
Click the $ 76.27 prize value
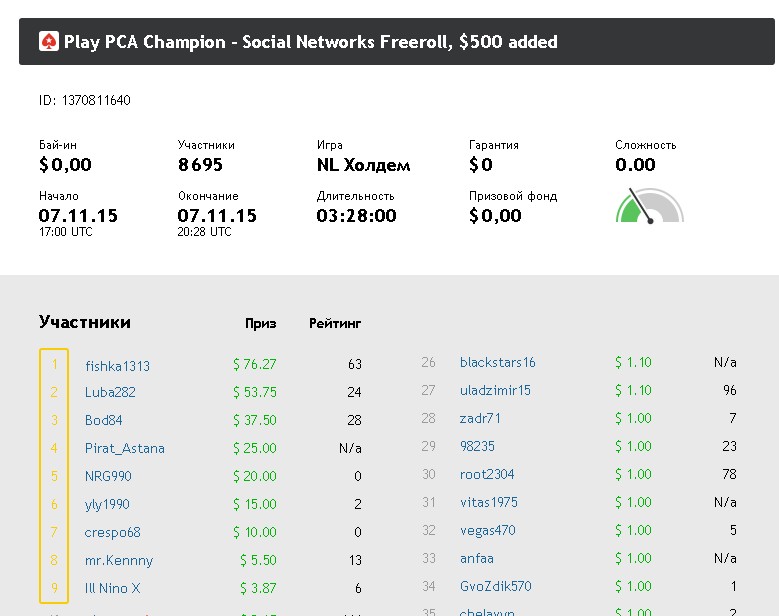pyautogui.click(x=254, y=364)
